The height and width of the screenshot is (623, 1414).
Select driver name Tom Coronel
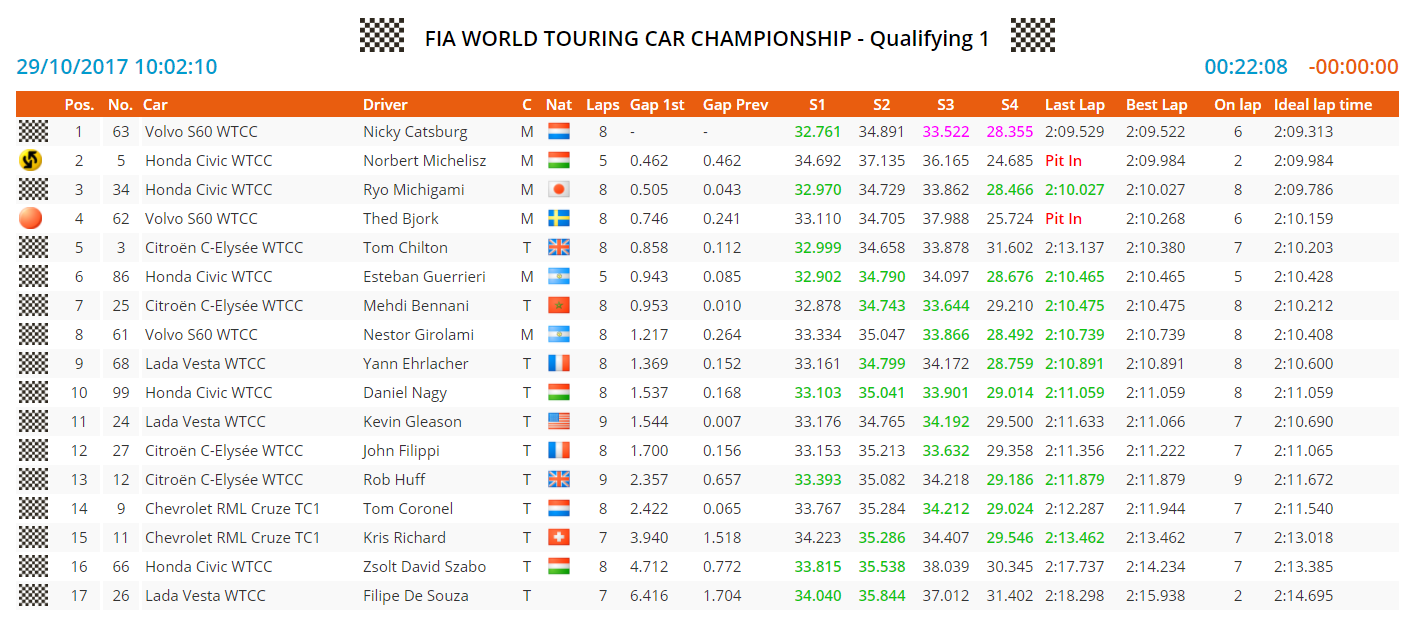click(408, 509)
